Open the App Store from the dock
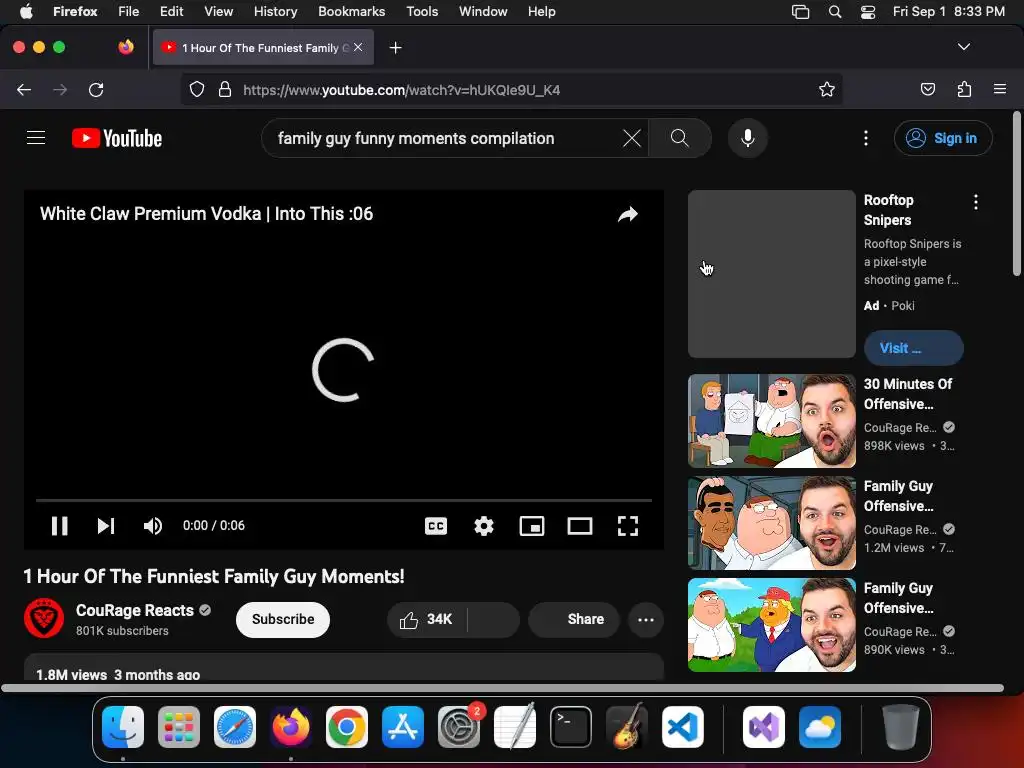Image resolution: width=1024 pixels, height=768 pixels. click(x=403, y=727)
